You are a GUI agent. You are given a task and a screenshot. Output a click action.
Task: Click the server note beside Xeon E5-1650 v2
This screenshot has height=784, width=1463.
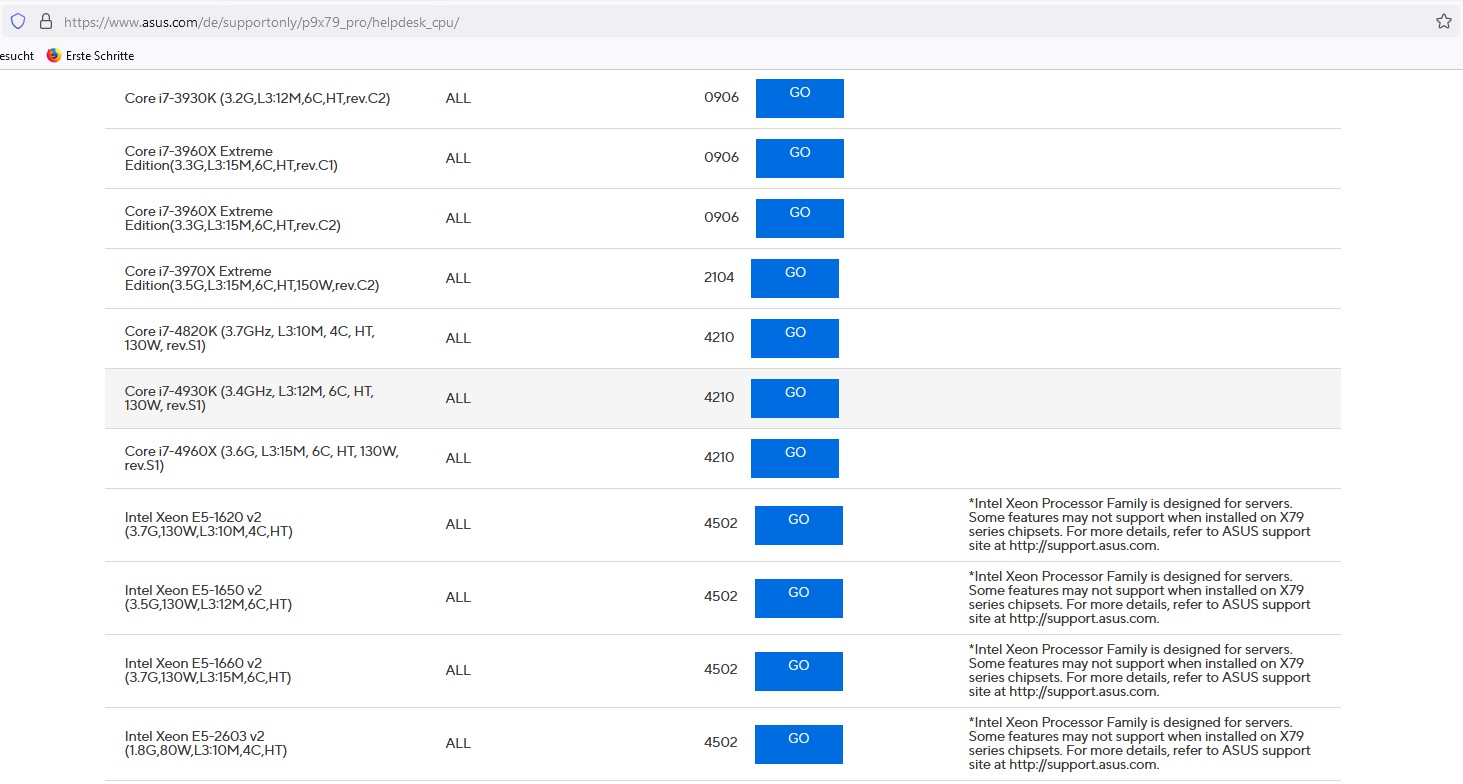point(1140,598)
